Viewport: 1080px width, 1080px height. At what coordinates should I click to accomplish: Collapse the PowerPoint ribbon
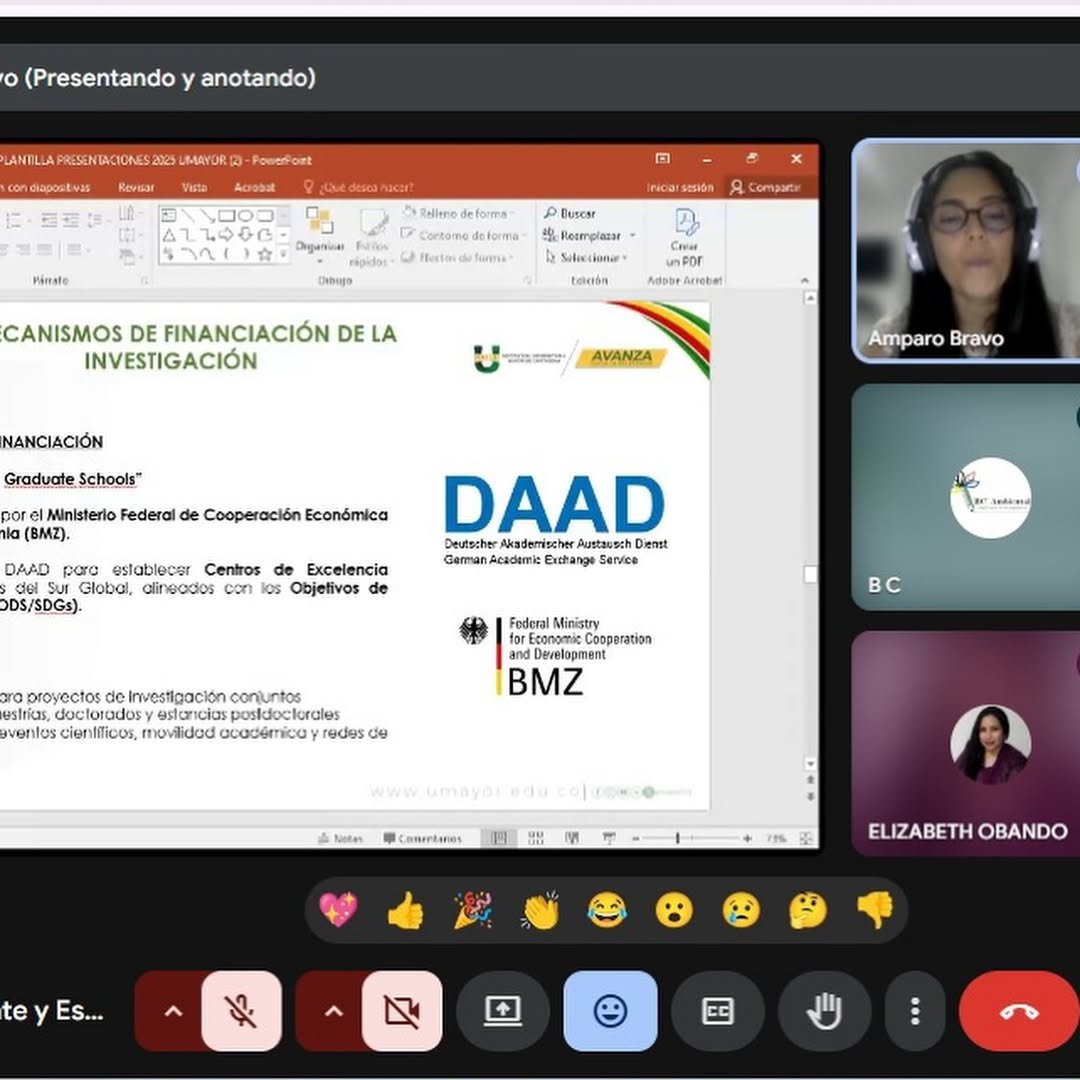coord(804,280)
